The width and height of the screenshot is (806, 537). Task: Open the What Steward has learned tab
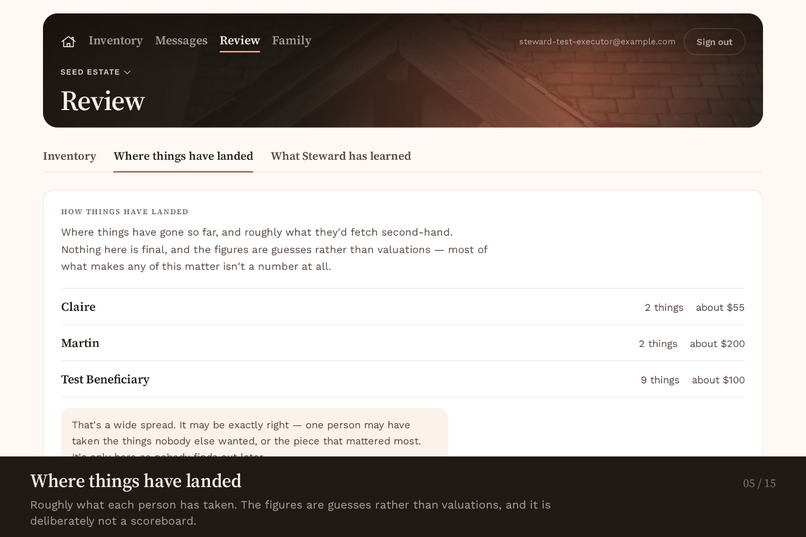(x=341, y=156)
